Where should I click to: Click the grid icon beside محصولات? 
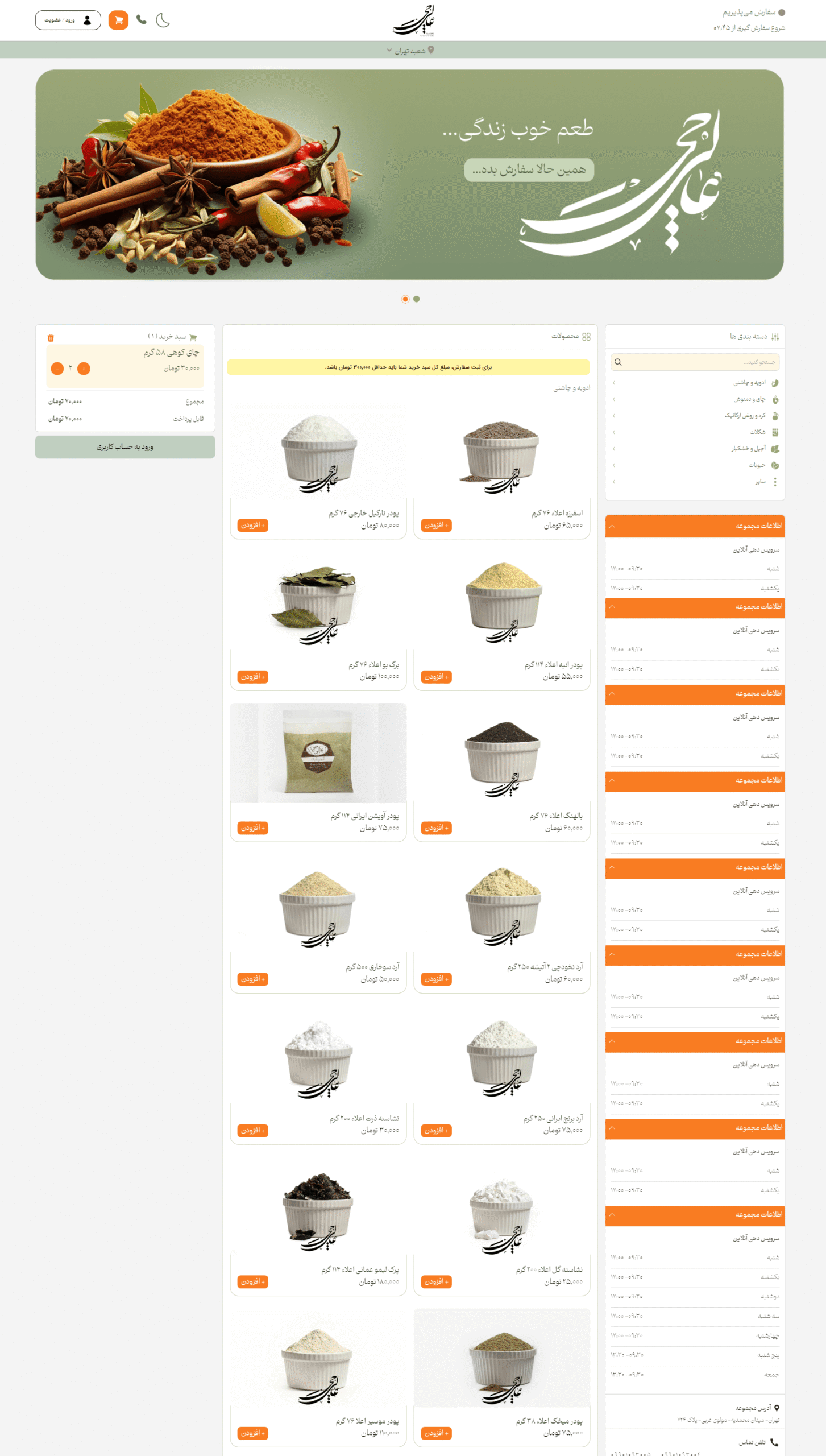(587, 337)
